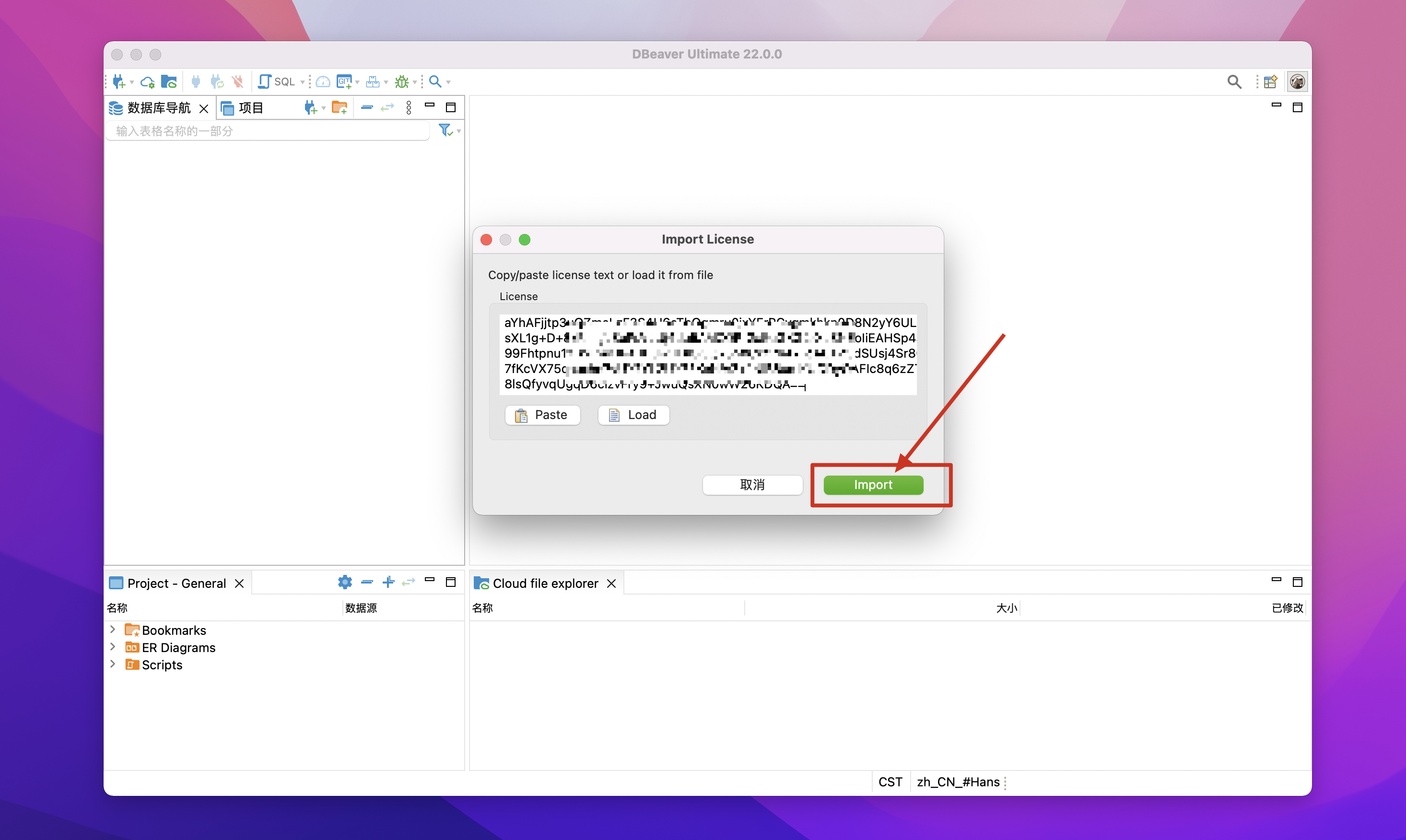Click blue plus icon in Project panel
This screenshot has width=1406, height=840.
[x=388, y=582]
